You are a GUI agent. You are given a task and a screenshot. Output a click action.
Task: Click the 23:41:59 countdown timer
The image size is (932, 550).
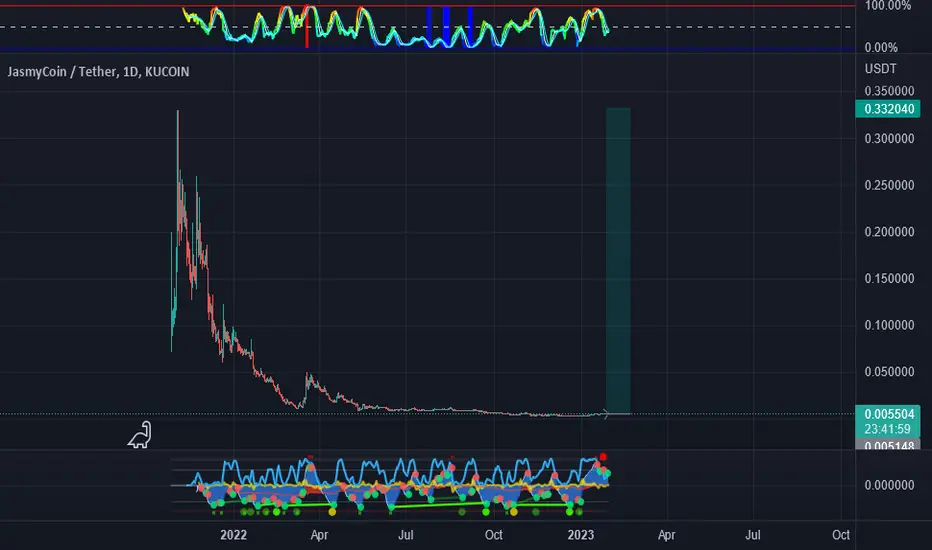pyautogui.click(x=887, y=429)
